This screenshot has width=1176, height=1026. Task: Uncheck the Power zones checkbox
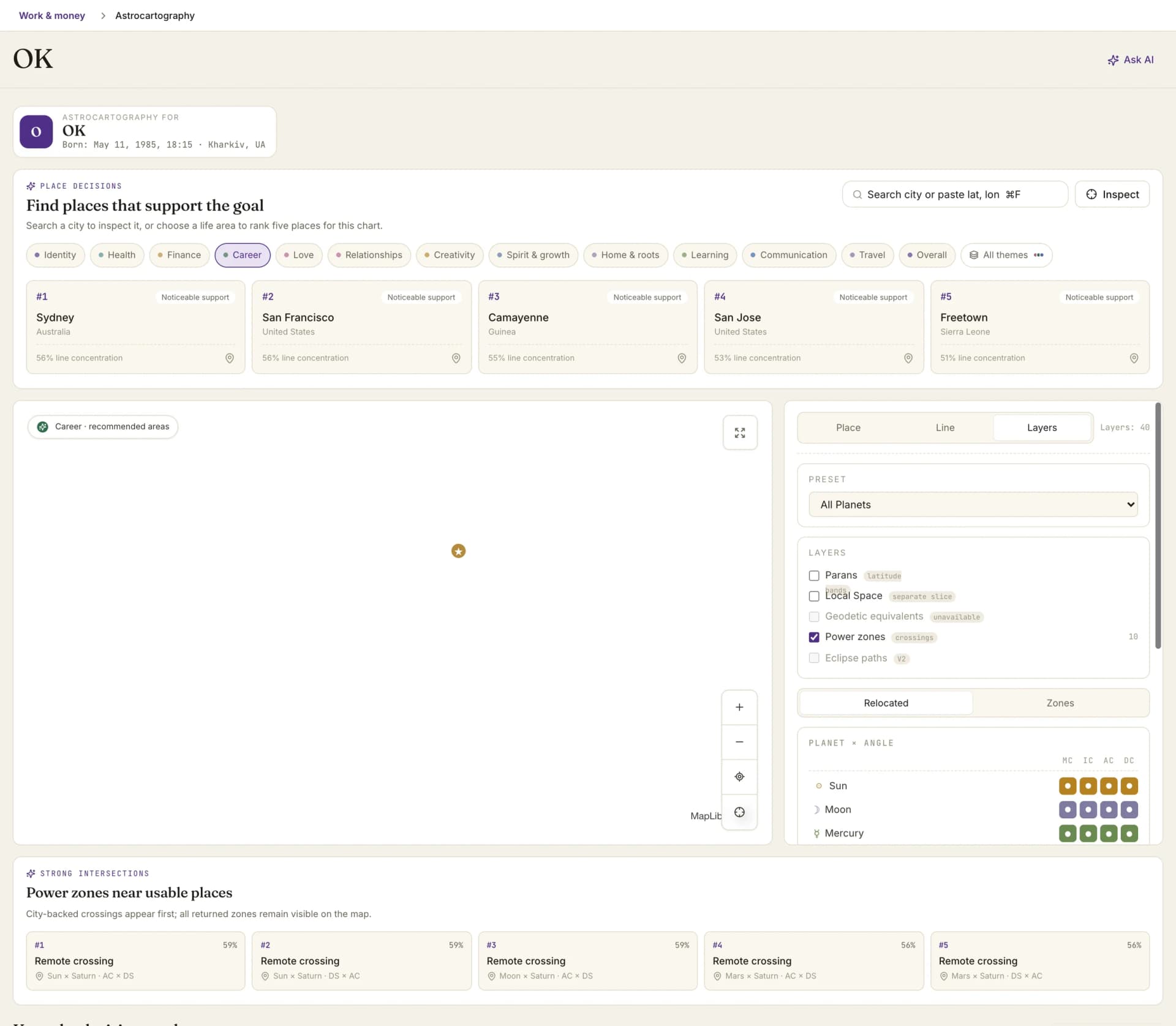point(814,637)
